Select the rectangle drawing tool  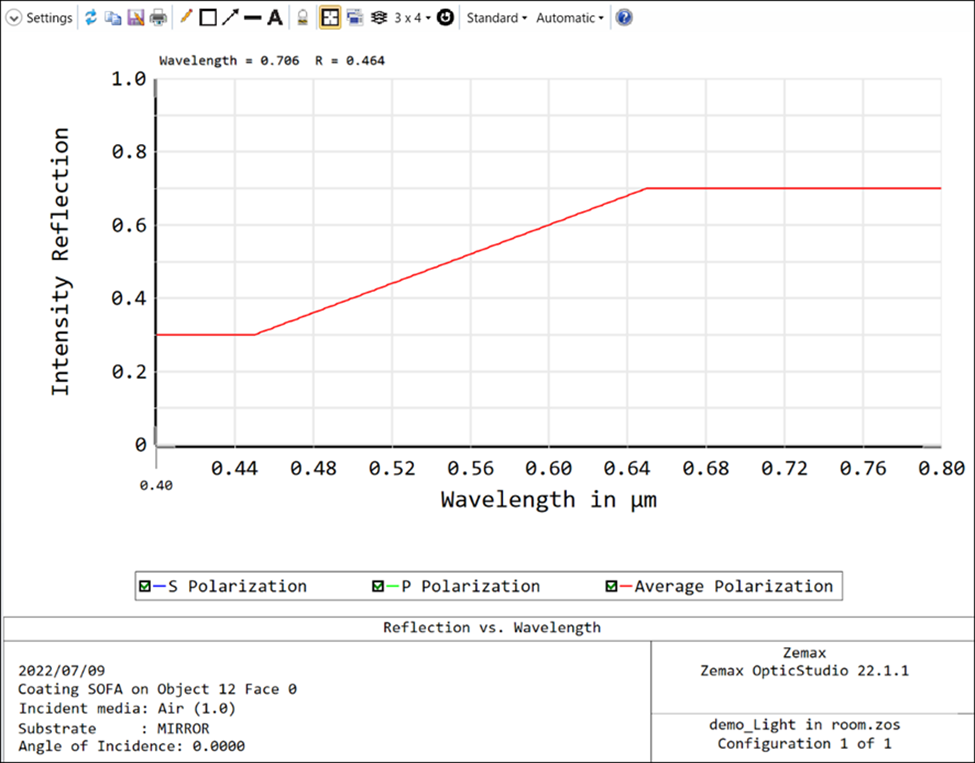click(x=208, y=17)
